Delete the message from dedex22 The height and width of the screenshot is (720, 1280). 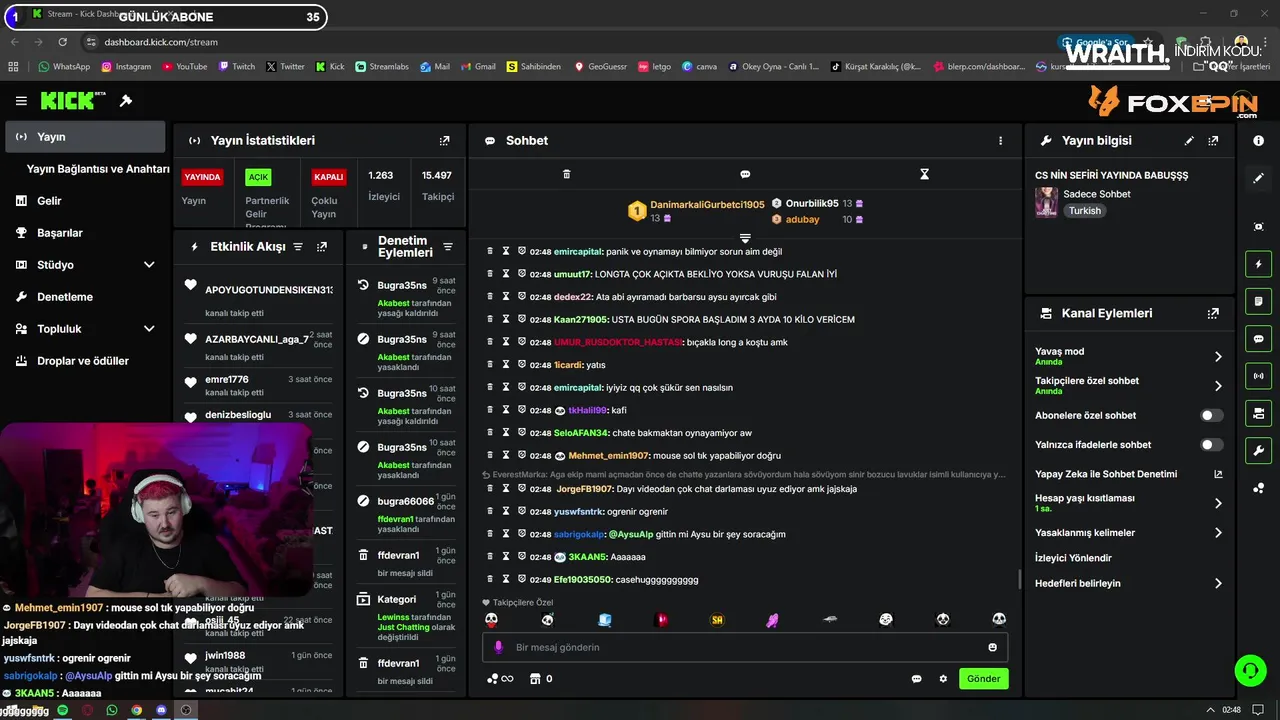pos(490,297)
